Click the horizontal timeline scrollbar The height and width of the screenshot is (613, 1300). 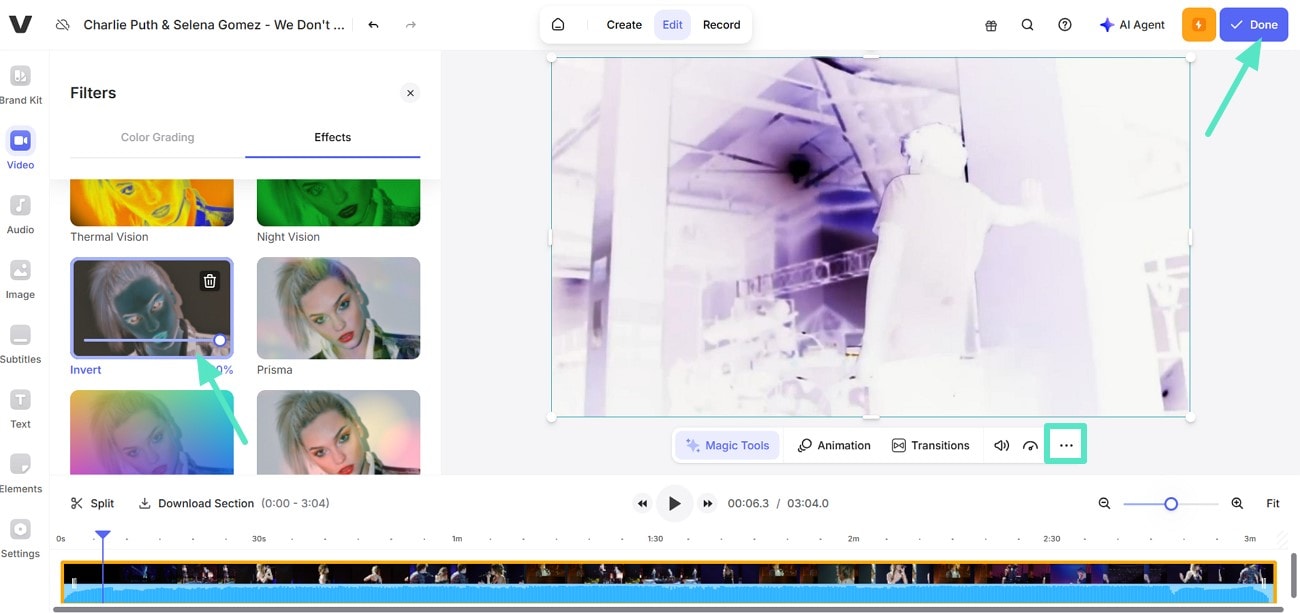(667, 608)
